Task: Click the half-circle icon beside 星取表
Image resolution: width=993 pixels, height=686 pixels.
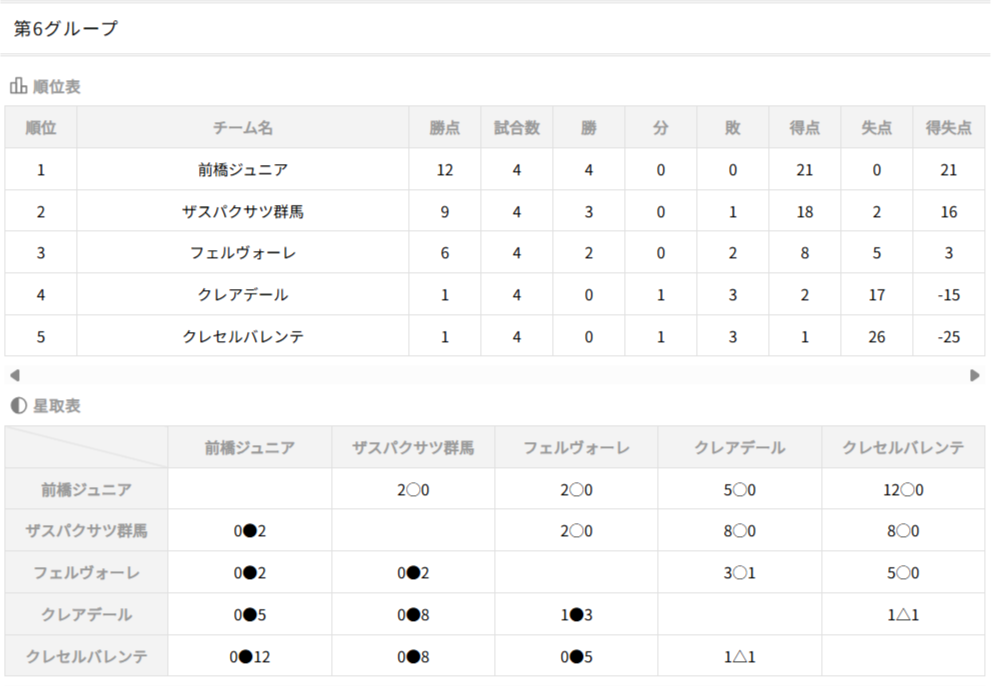Action: click(18, 406)
